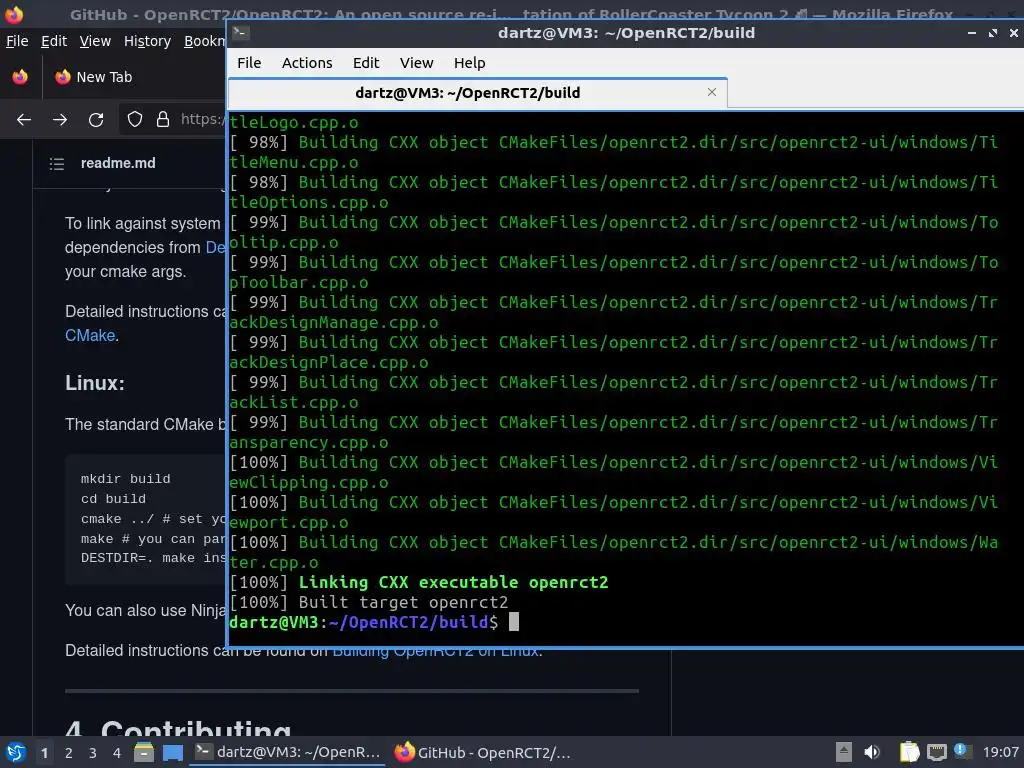Screen dimensions: 1024x768
Task: Click the 19:07 clock
Action: [1000, 752]
